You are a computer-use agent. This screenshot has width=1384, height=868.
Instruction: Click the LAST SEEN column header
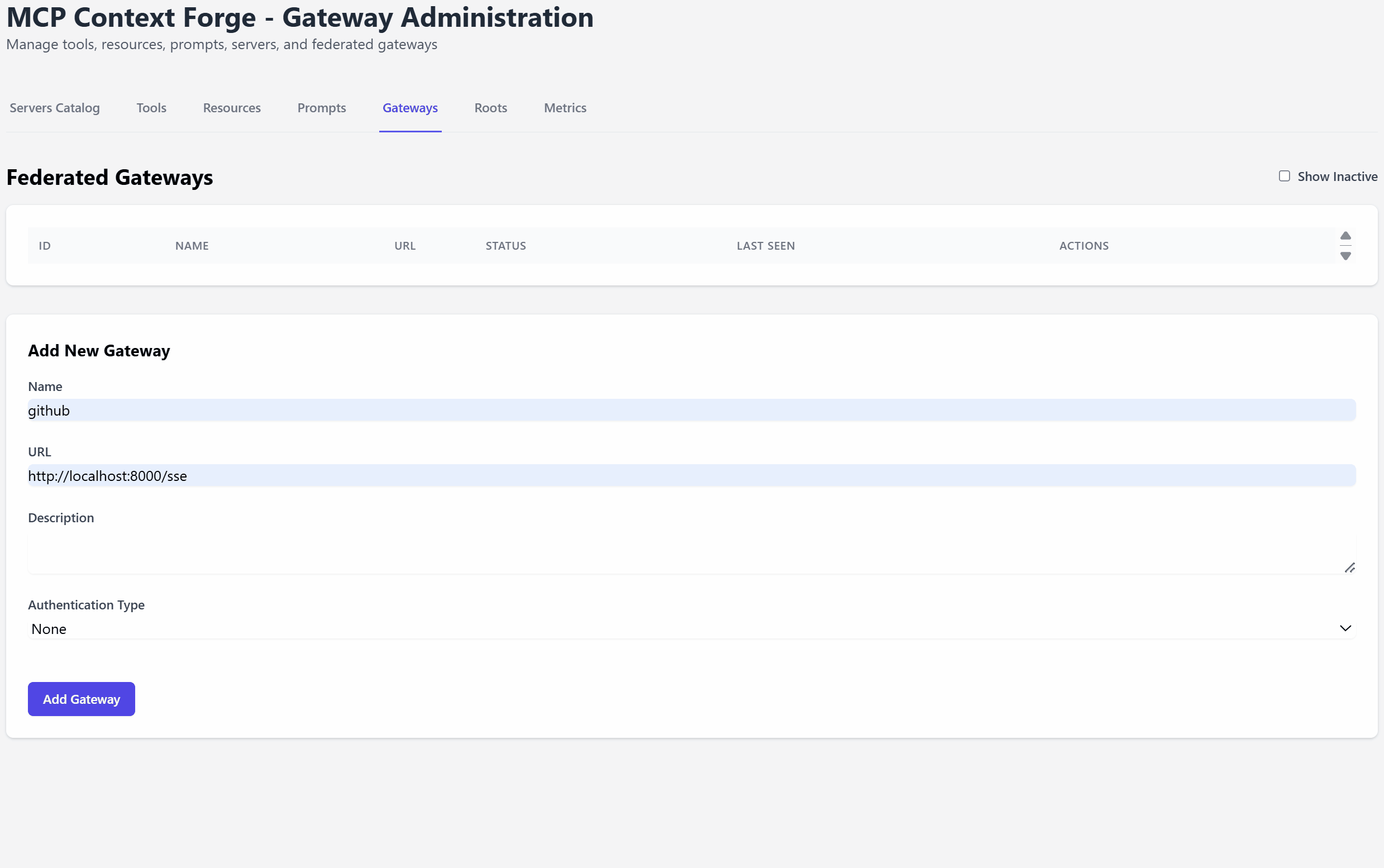coord(765,246)
